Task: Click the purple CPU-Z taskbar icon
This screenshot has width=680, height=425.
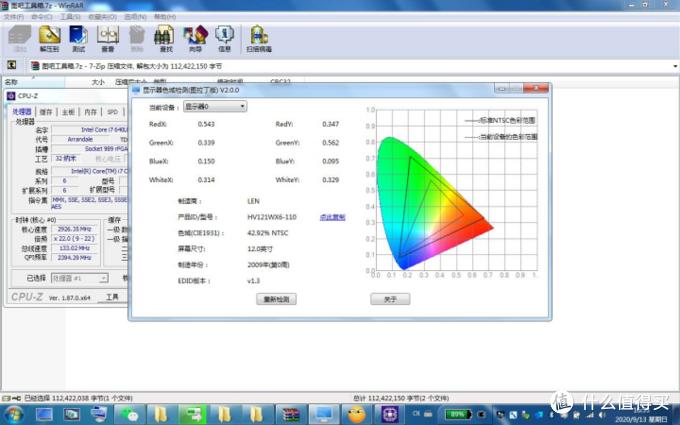Action: click(389, 414)
